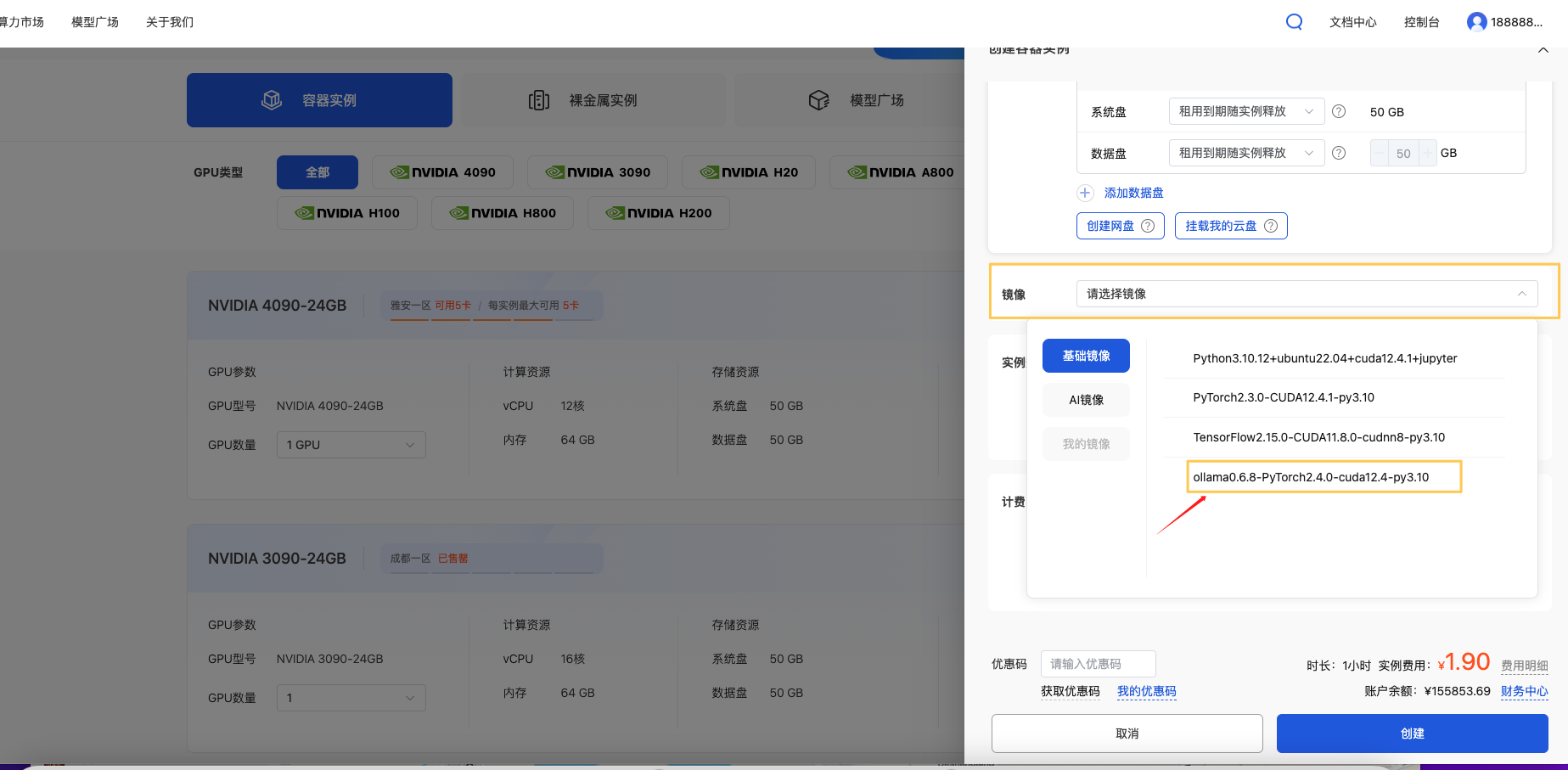Collapse the panel with top chevron icon
Image resolution: width=1568 pixels, height=770 pixels.
pyautogui.click(x=1543, y=50)
